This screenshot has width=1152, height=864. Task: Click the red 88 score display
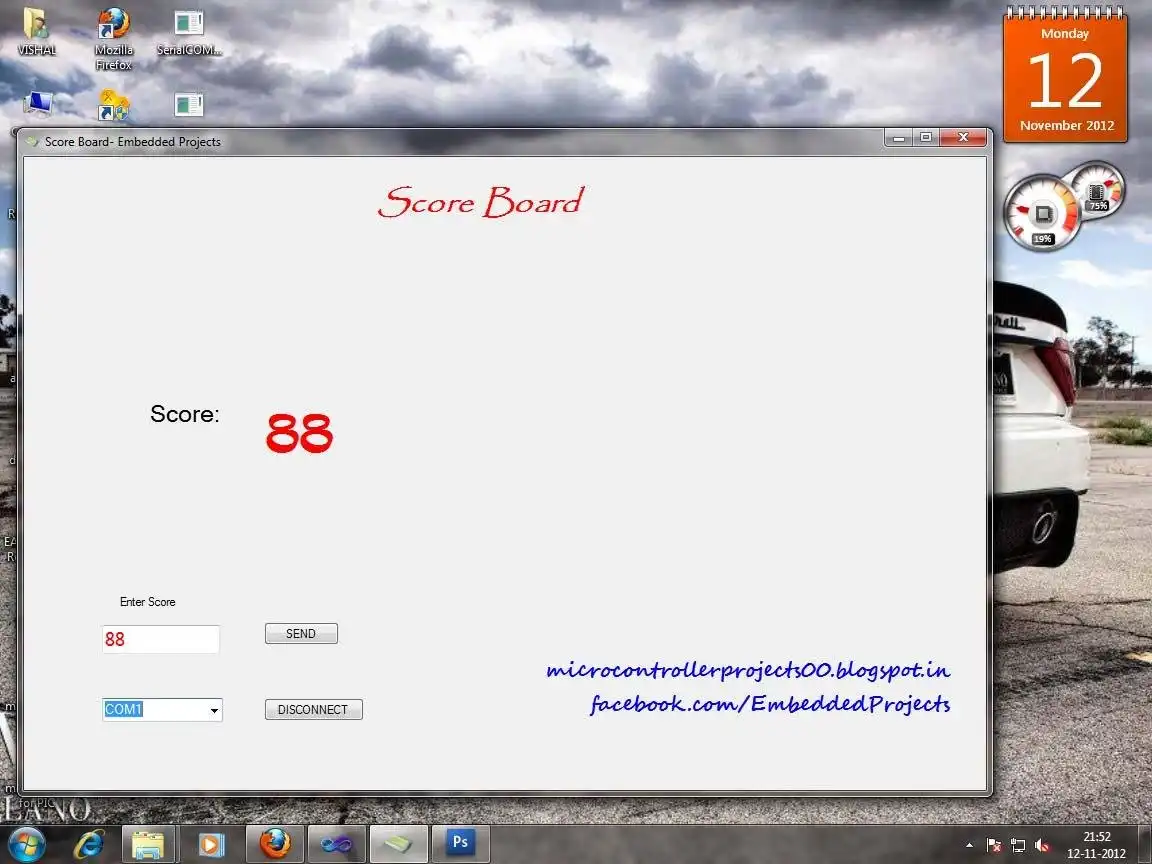tap(299, 433)
